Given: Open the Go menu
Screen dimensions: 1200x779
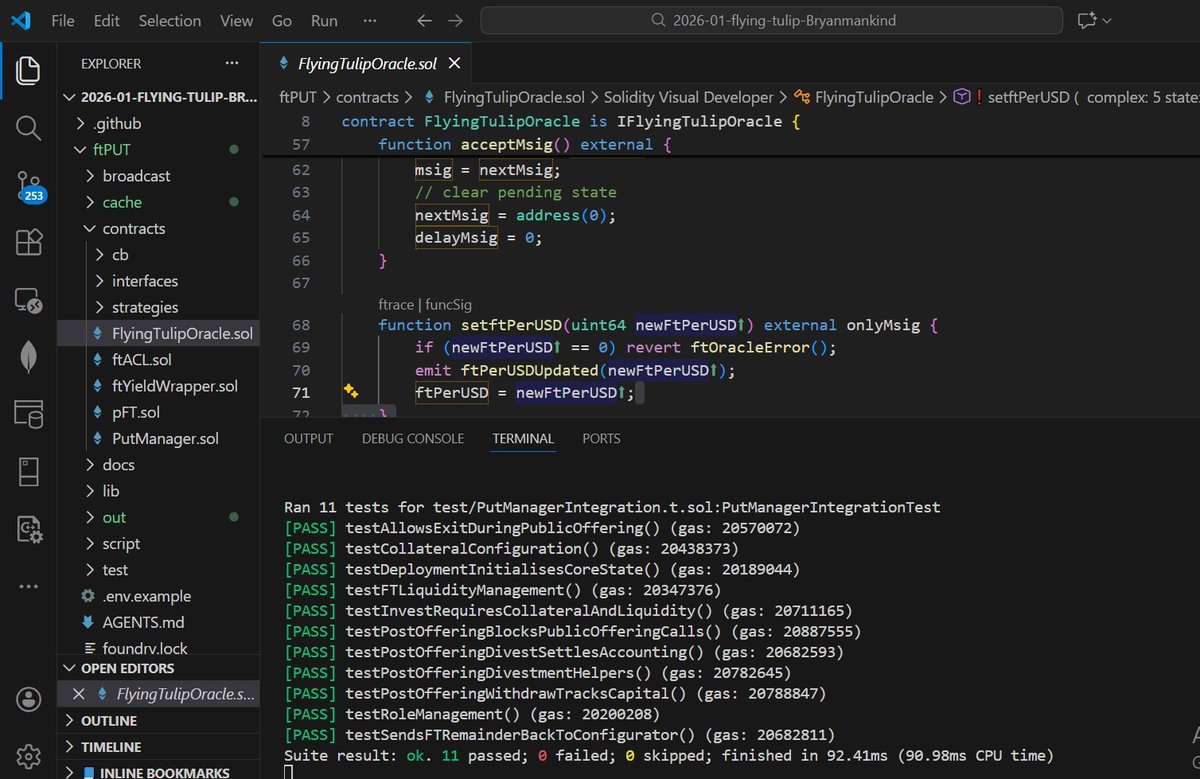Looking at the screenshot, I should tap(282, 20).
